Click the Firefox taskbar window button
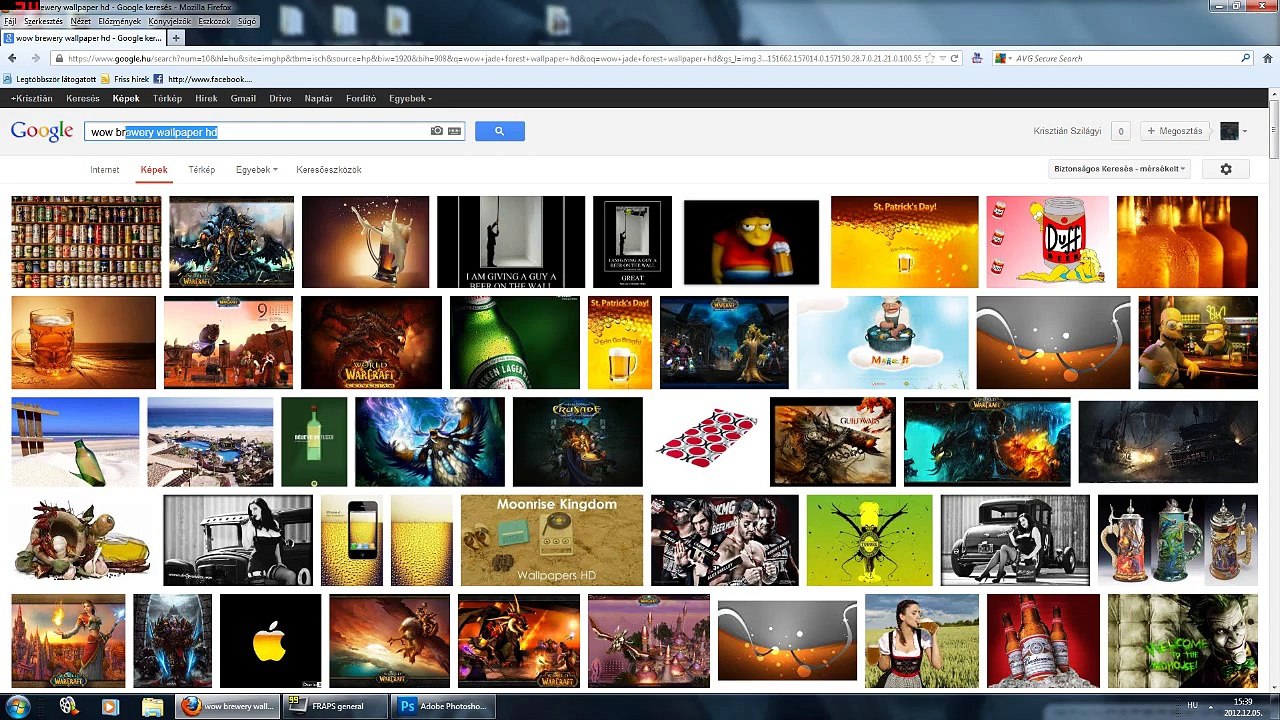This screenshot has height=720, width=1280. pyautogui.click(x=227, y=706)
